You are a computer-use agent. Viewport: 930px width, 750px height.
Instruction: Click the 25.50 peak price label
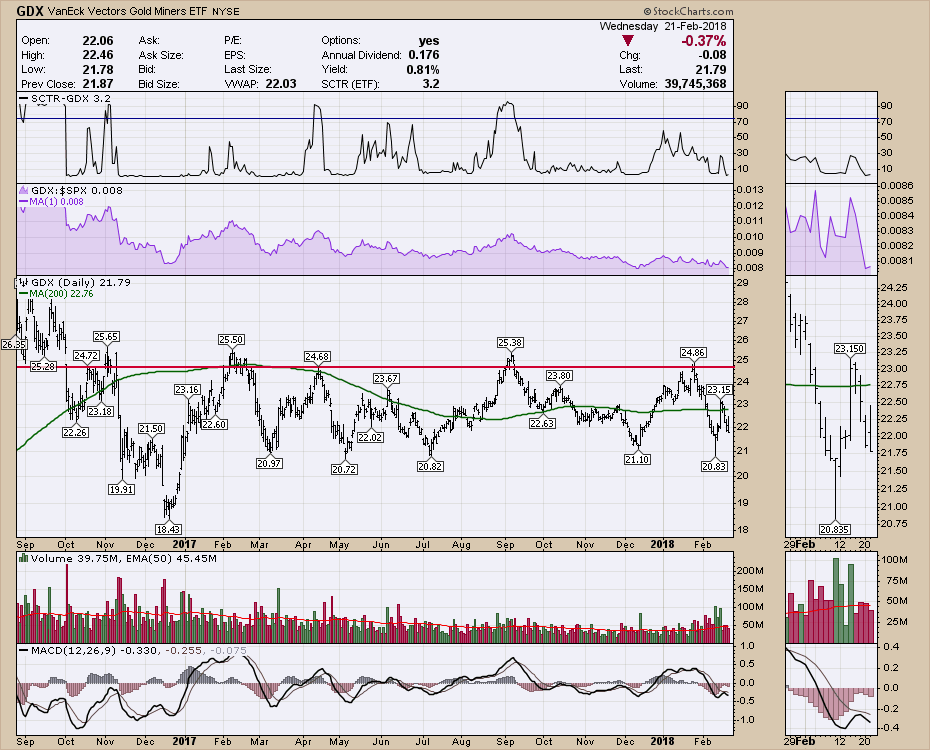point(231,340)
